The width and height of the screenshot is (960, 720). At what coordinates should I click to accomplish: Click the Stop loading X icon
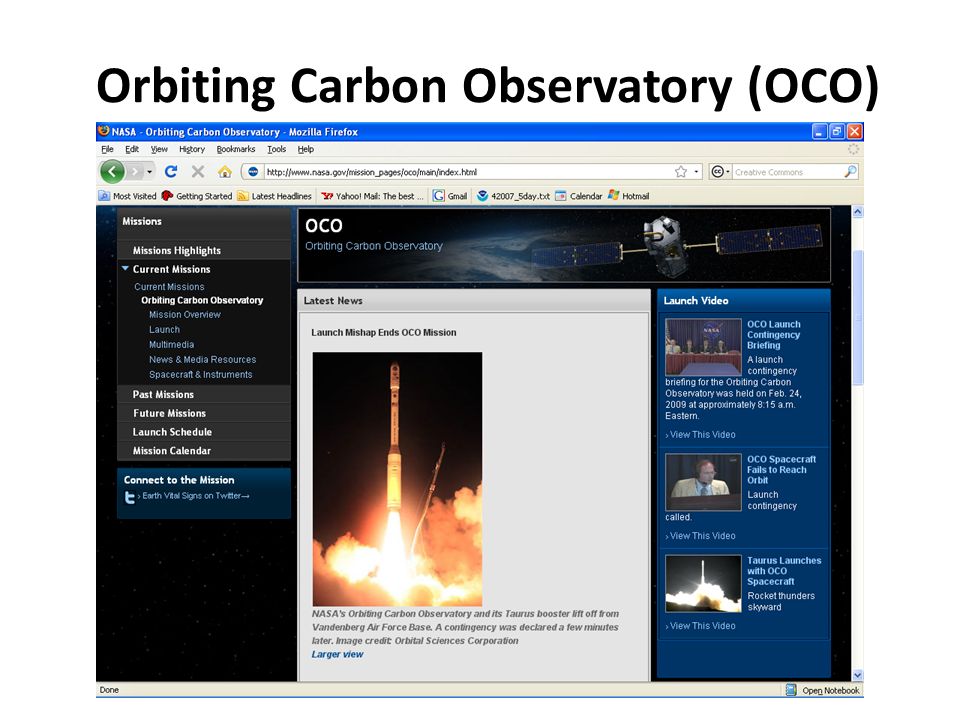tap(198, 172)
